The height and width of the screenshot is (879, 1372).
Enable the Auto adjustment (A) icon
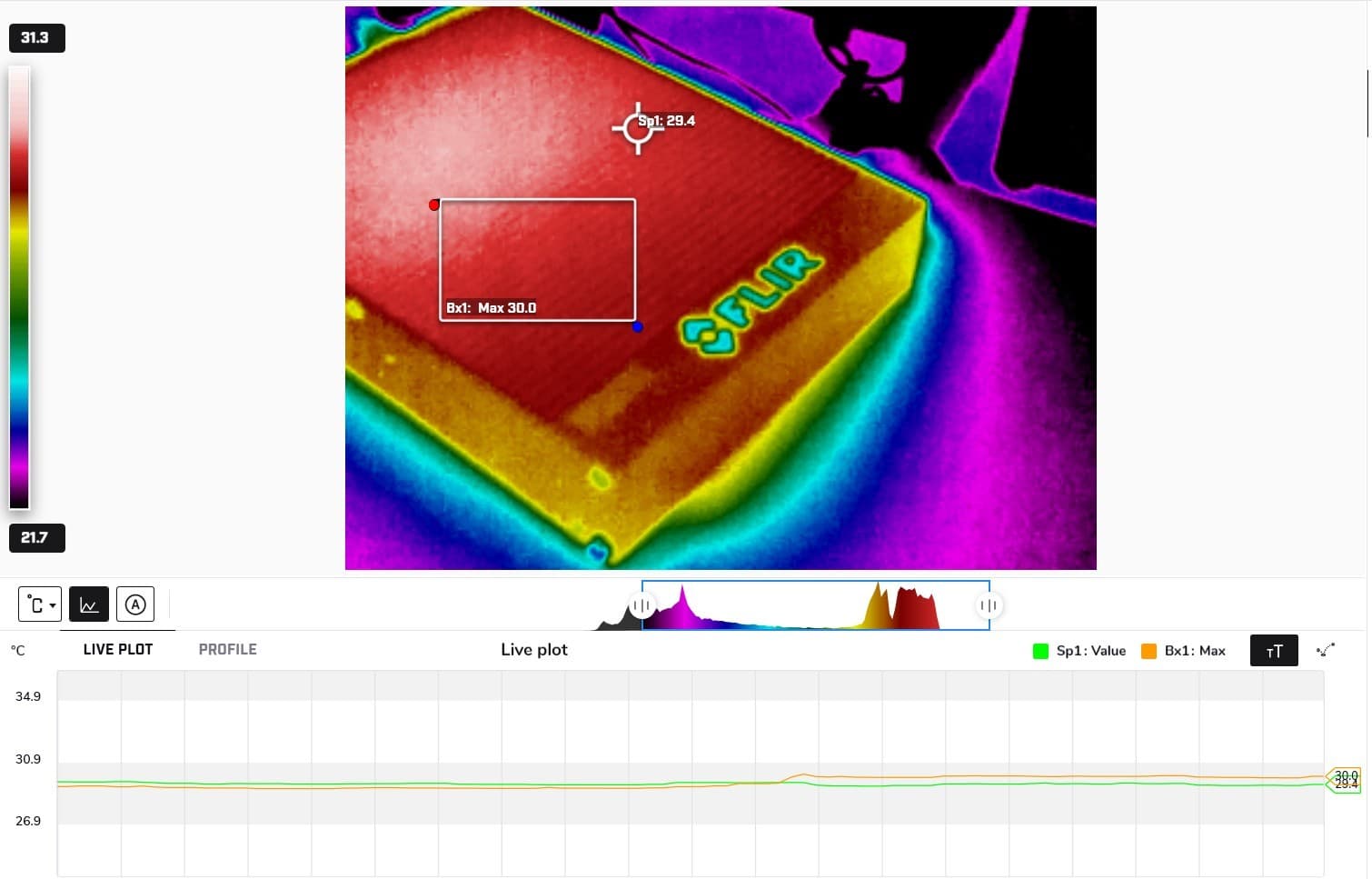coord(135,604)
